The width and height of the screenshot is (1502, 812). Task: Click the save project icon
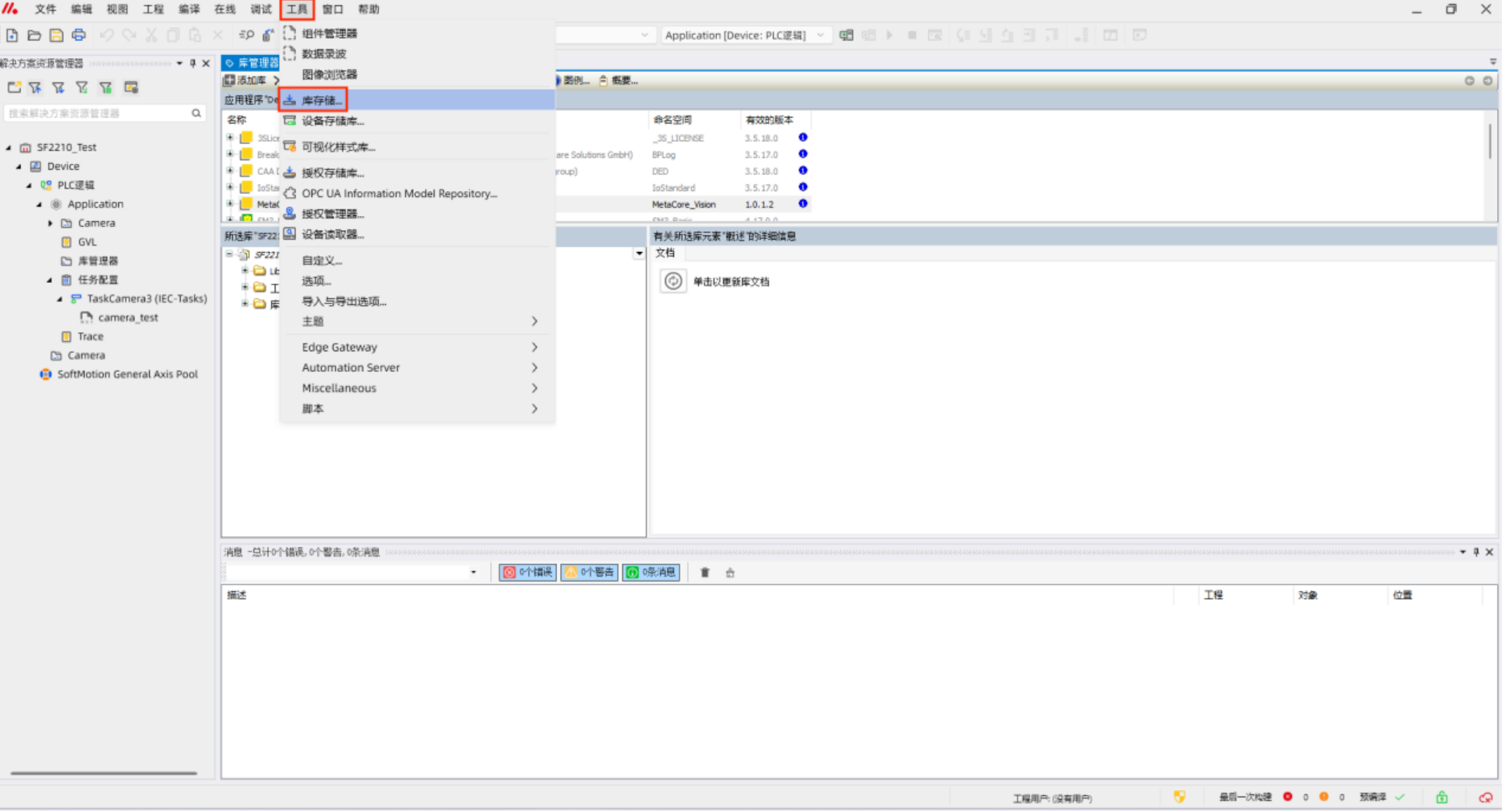(57, 35)
